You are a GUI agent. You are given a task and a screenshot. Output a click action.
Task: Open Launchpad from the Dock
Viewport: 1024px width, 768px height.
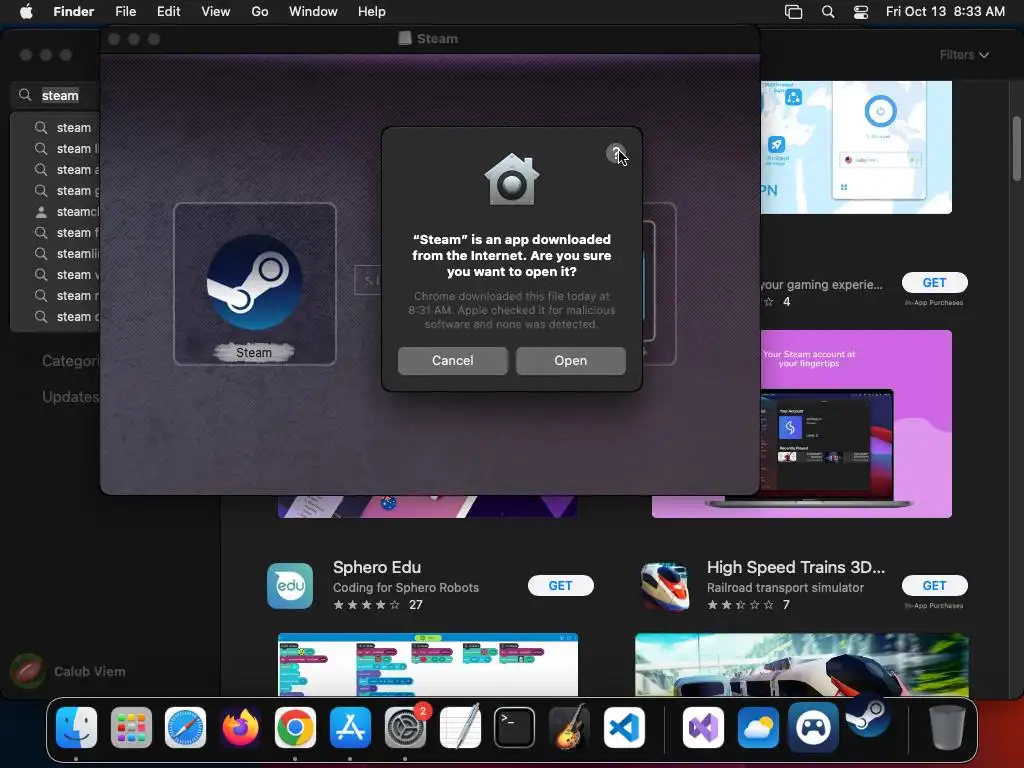[131, 728]
